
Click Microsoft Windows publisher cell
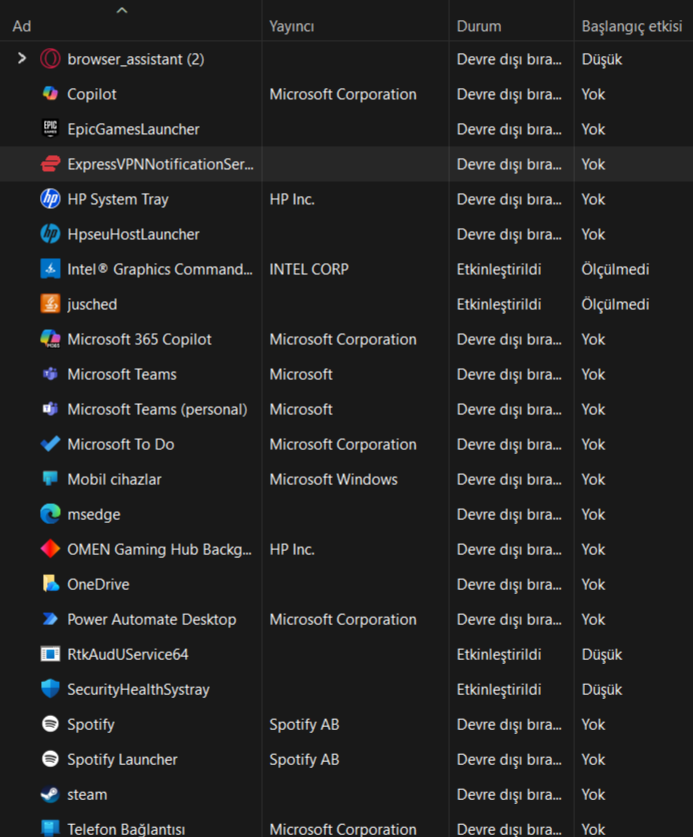333,479
